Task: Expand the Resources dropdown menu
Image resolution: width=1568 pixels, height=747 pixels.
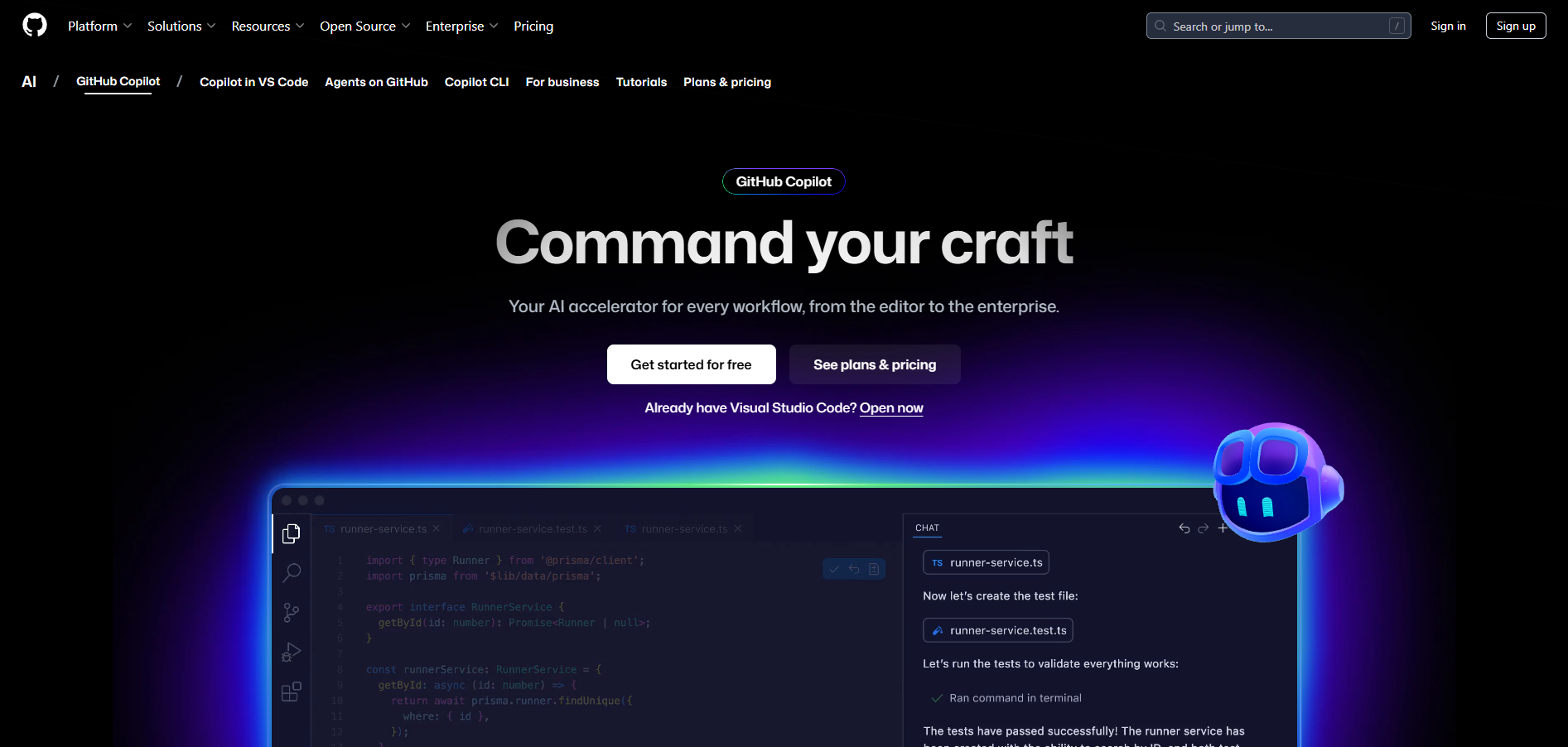Action: [268, 26]
